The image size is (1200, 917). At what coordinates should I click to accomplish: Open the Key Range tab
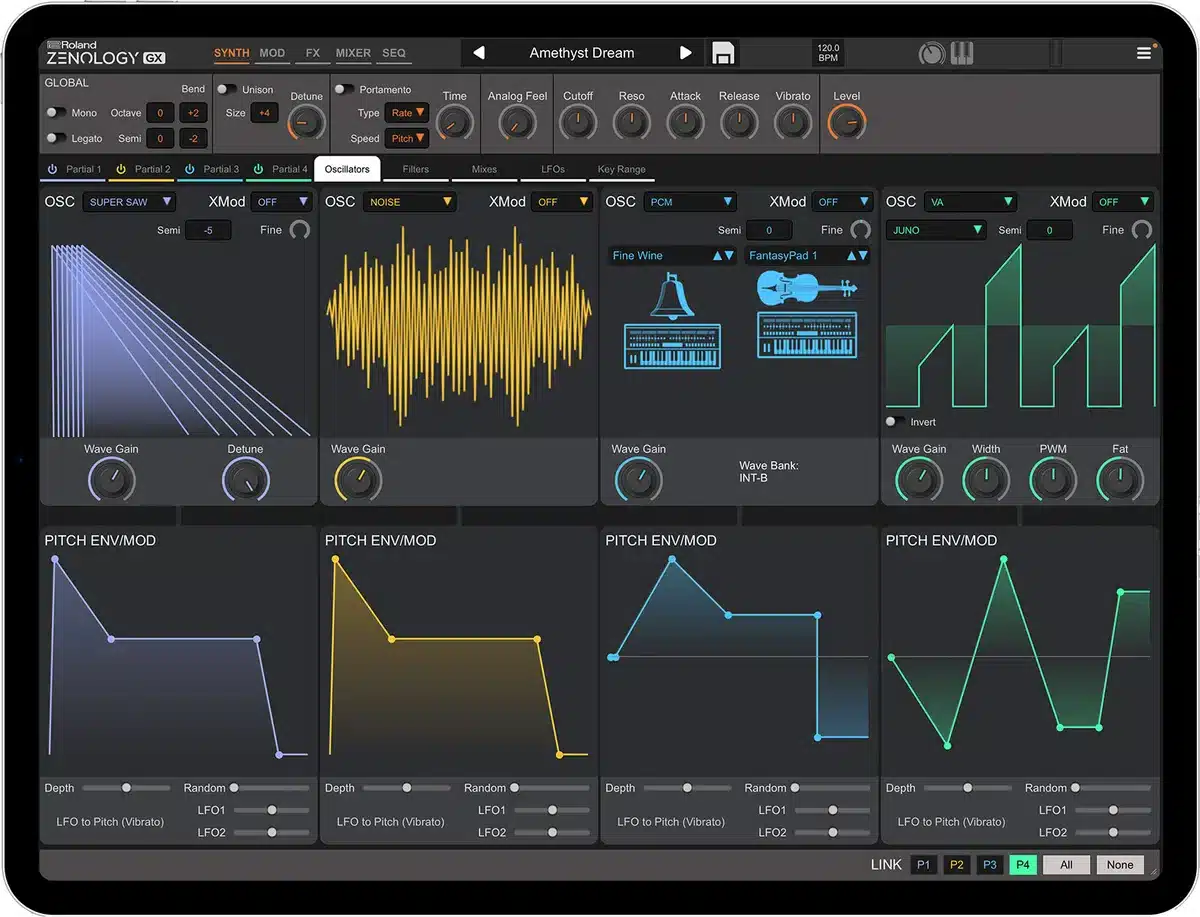(x=622, y=170)
